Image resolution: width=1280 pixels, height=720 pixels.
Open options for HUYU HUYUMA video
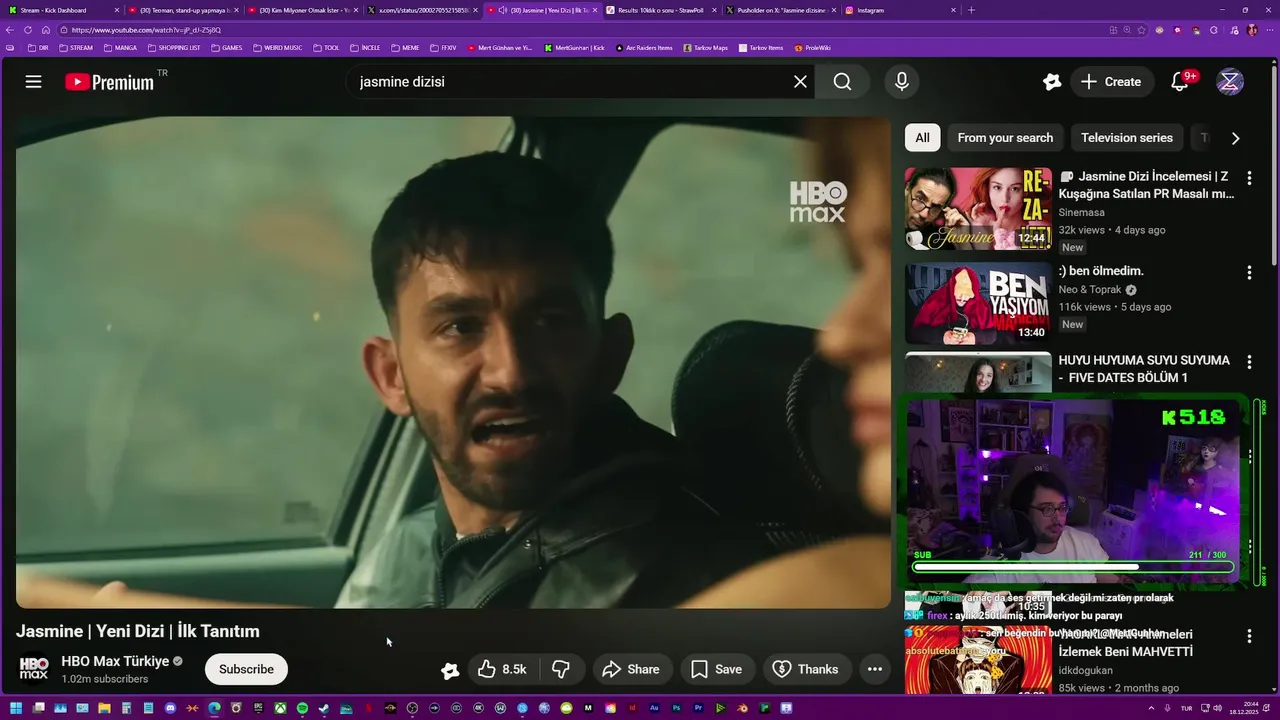pos(1249,362)
